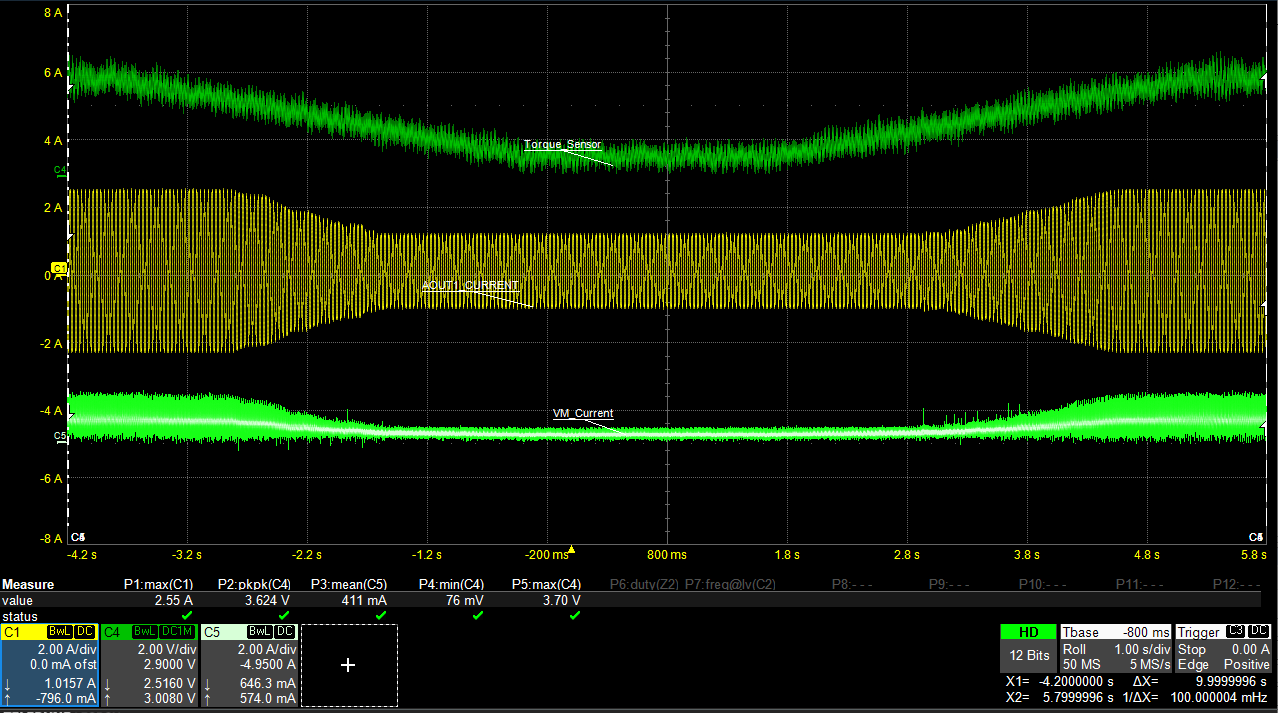Viewport: 1278px width, 713px height.
Task: Click the HD 12 Bits indicator
Action: click(x=1027, y=646)
